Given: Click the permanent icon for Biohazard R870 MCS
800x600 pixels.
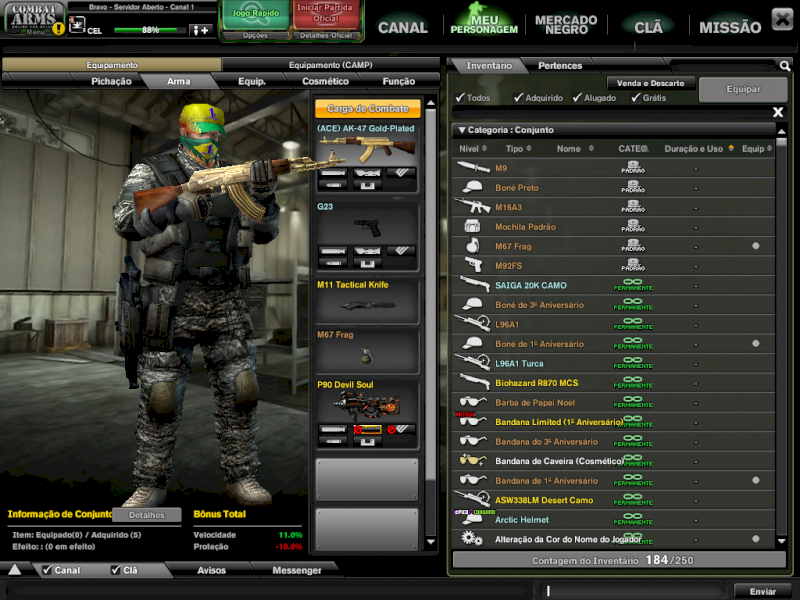Looking at the screenshot, I should point(633,383).
